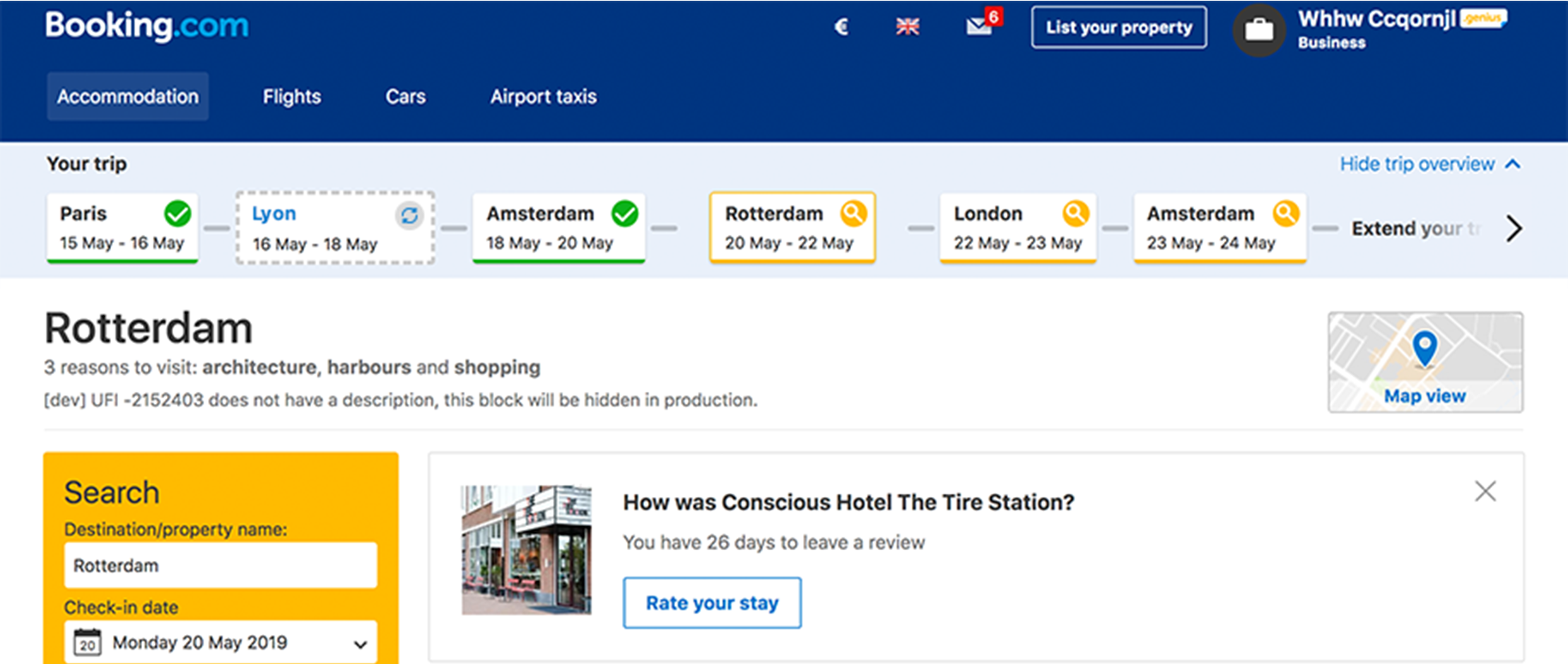Screen dimensions: 1568x664
Task: Select the Rotterdam 20 May - 22 May stop
Action: (x=792, y=228)
